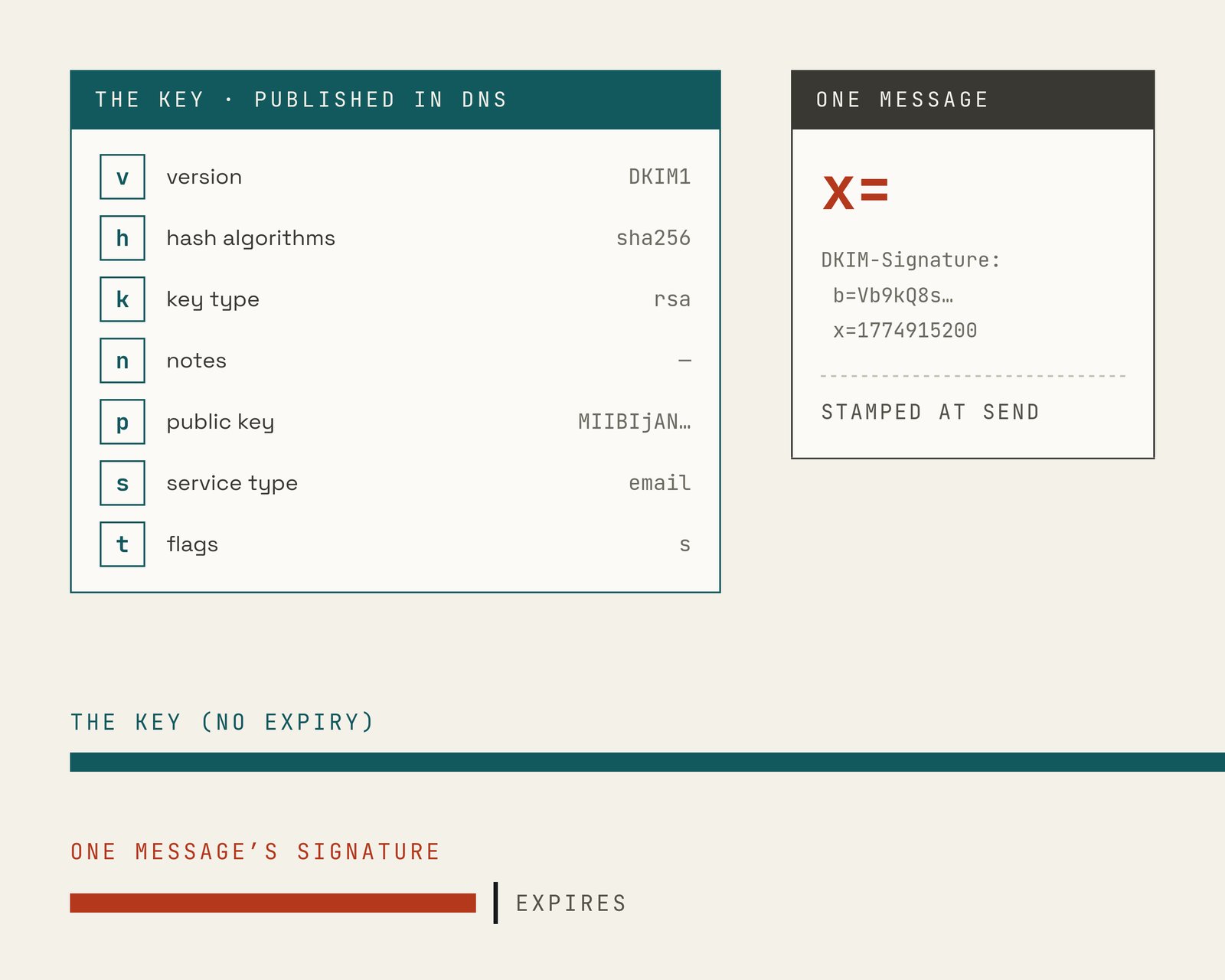
Task: Select the 'key type' label
Action: click(x=213, y=300)
